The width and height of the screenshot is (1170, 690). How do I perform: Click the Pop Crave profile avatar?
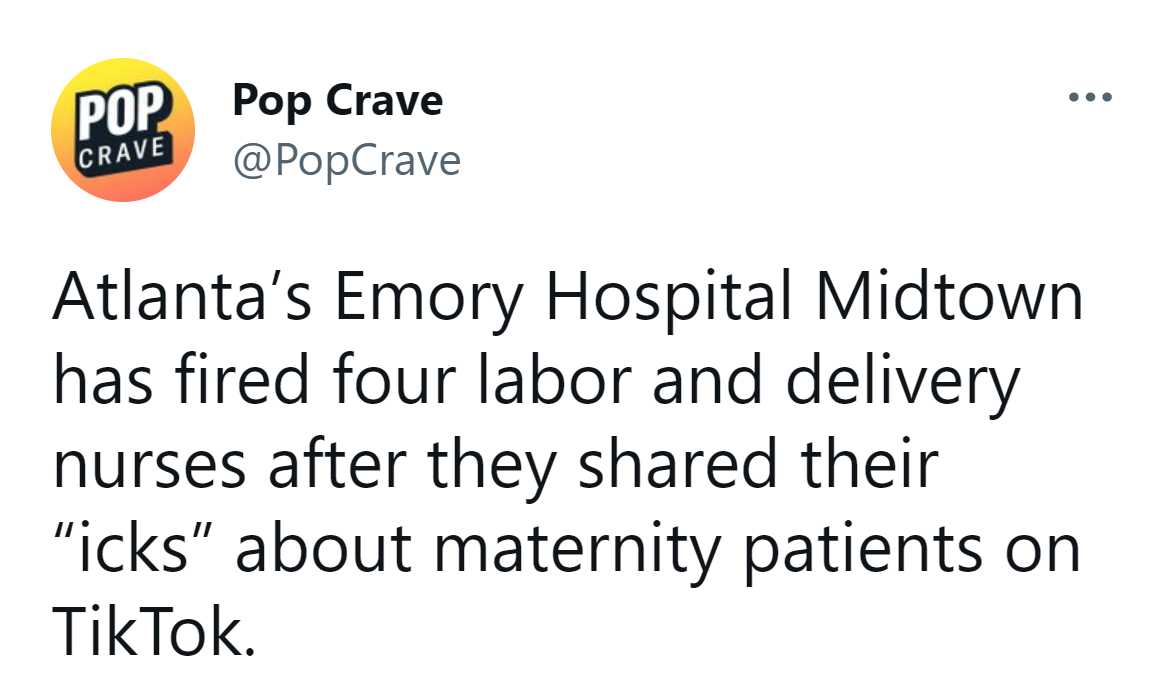click(123, 130)
